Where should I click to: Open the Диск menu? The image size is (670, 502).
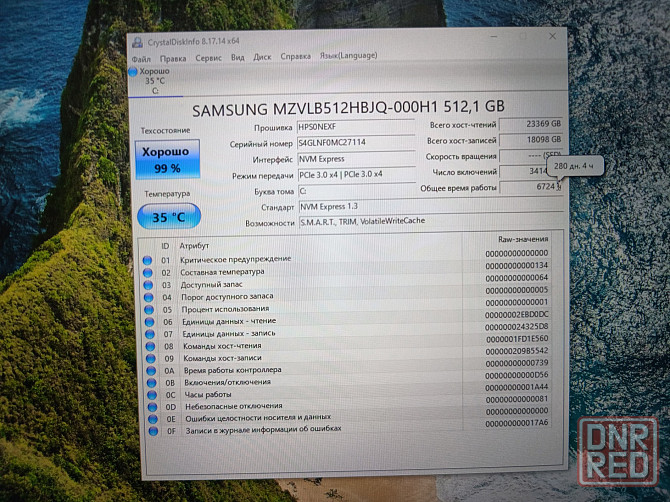click(262, 57)
